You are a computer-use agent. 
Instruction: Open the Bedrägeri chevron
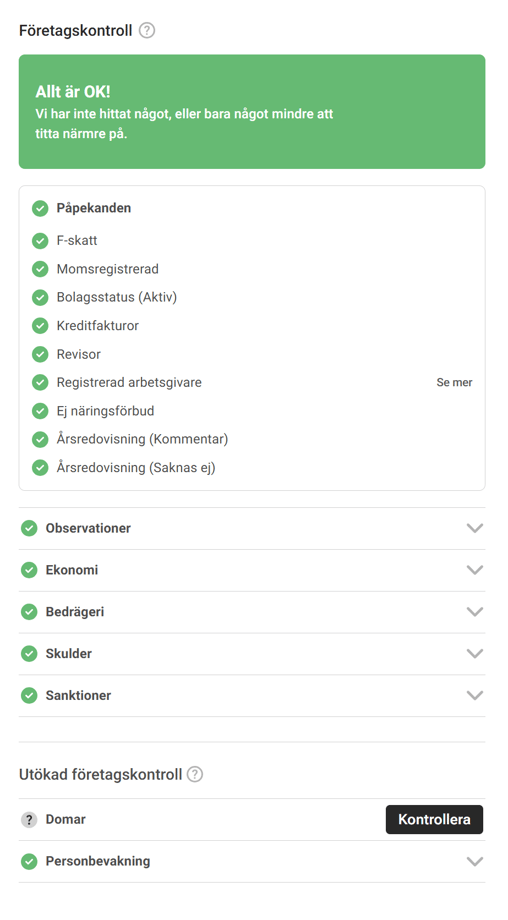tap(475, 611)
